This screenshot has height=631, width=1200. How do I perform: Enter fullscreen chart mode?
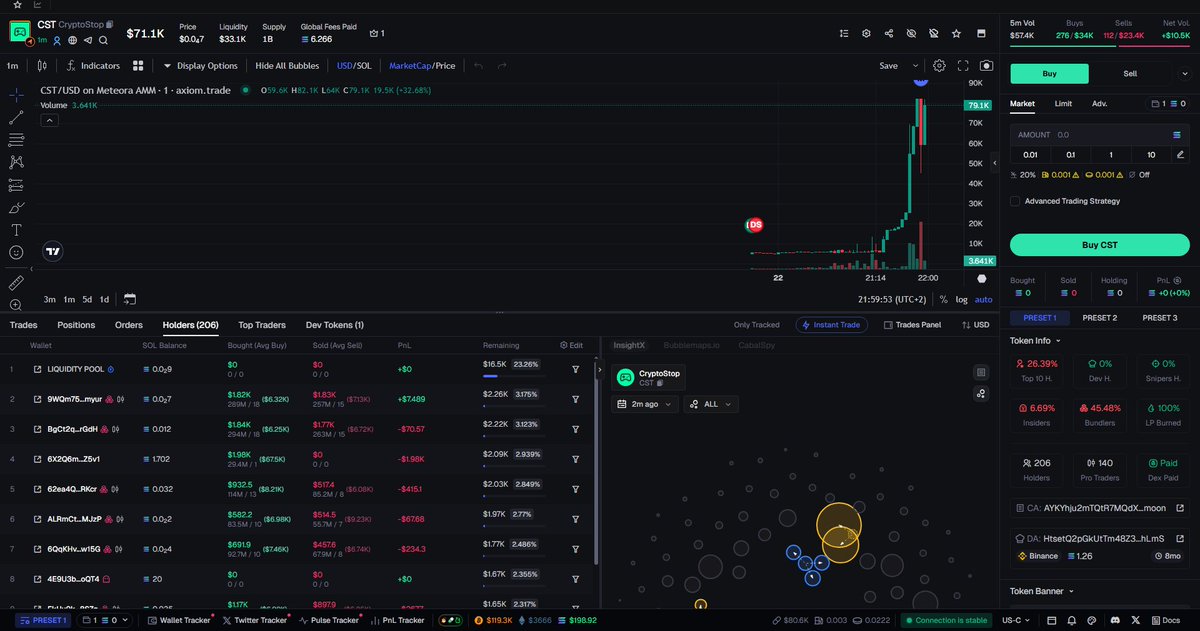click(x=964, y=66)
